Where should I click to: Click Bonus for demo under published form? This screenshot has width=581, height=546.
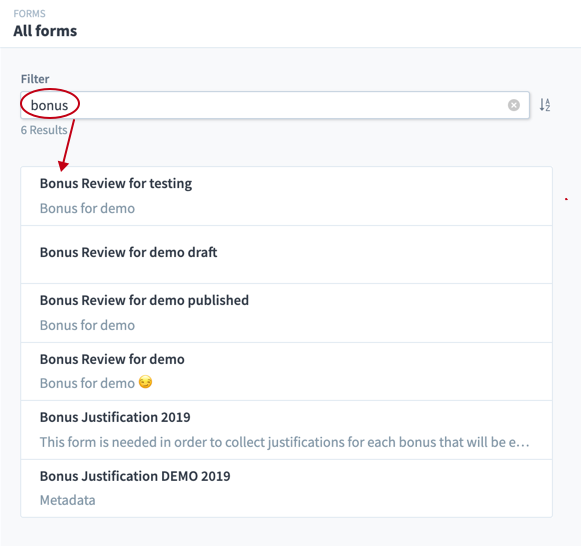(x=87, y=325)
